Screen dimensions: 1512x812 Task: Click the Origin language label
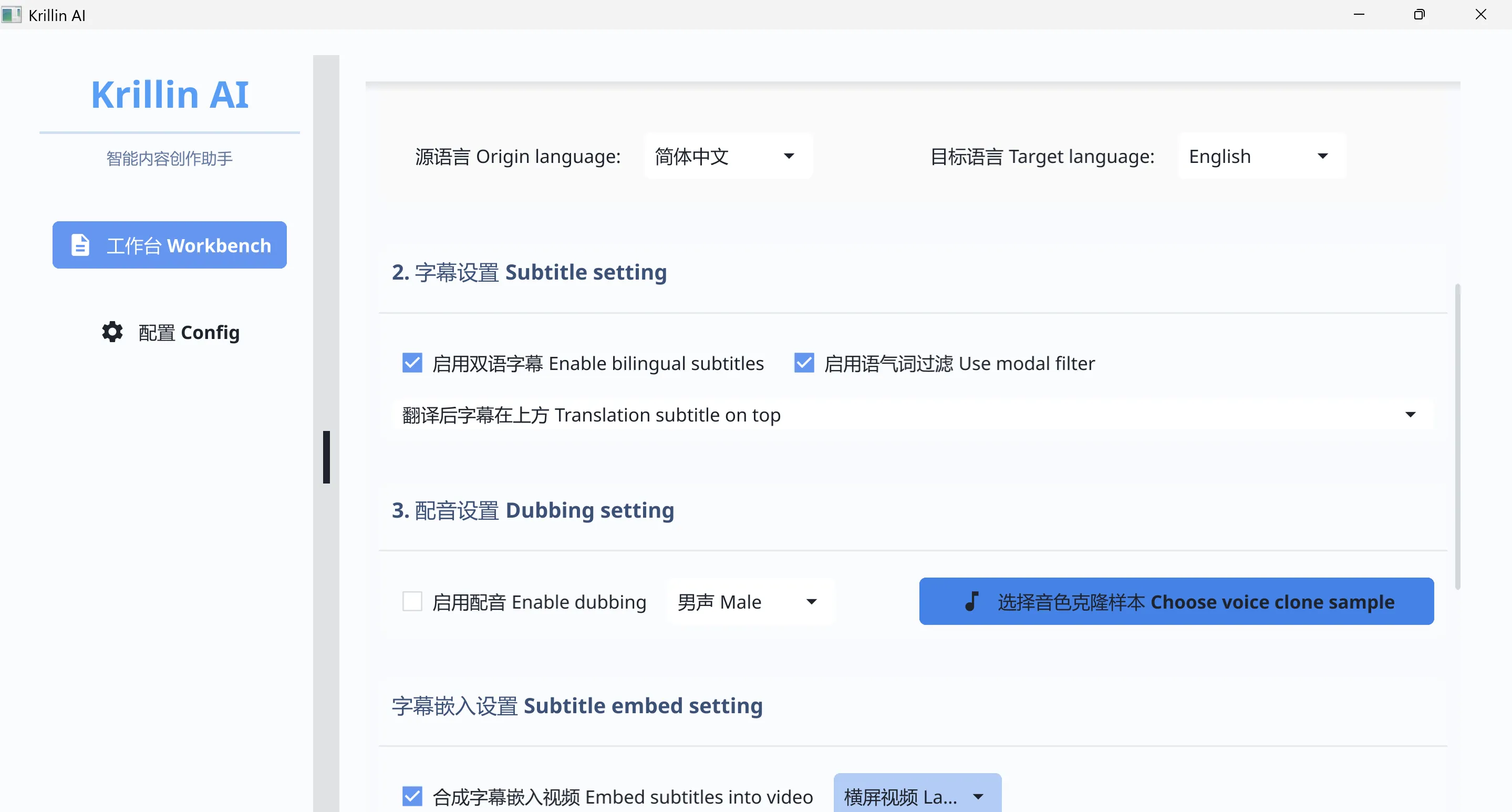517,156
